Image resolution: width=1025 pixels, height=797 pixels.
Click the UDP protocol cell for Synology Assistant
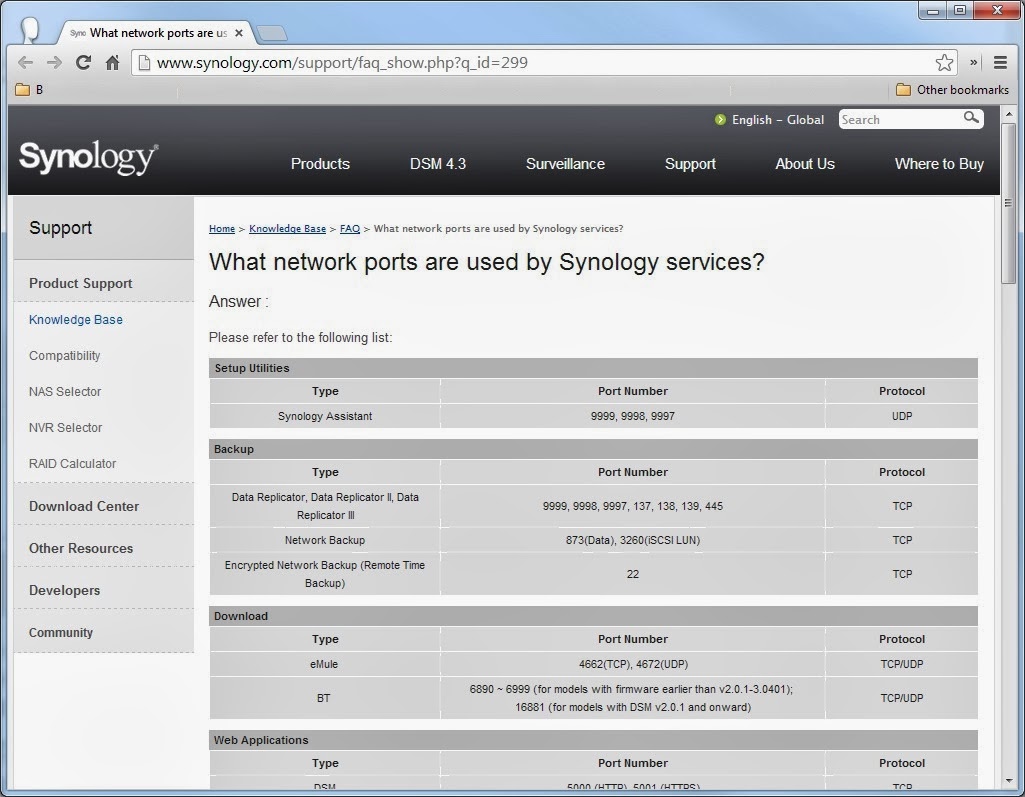pyautogui.click(x=902, y=416)
